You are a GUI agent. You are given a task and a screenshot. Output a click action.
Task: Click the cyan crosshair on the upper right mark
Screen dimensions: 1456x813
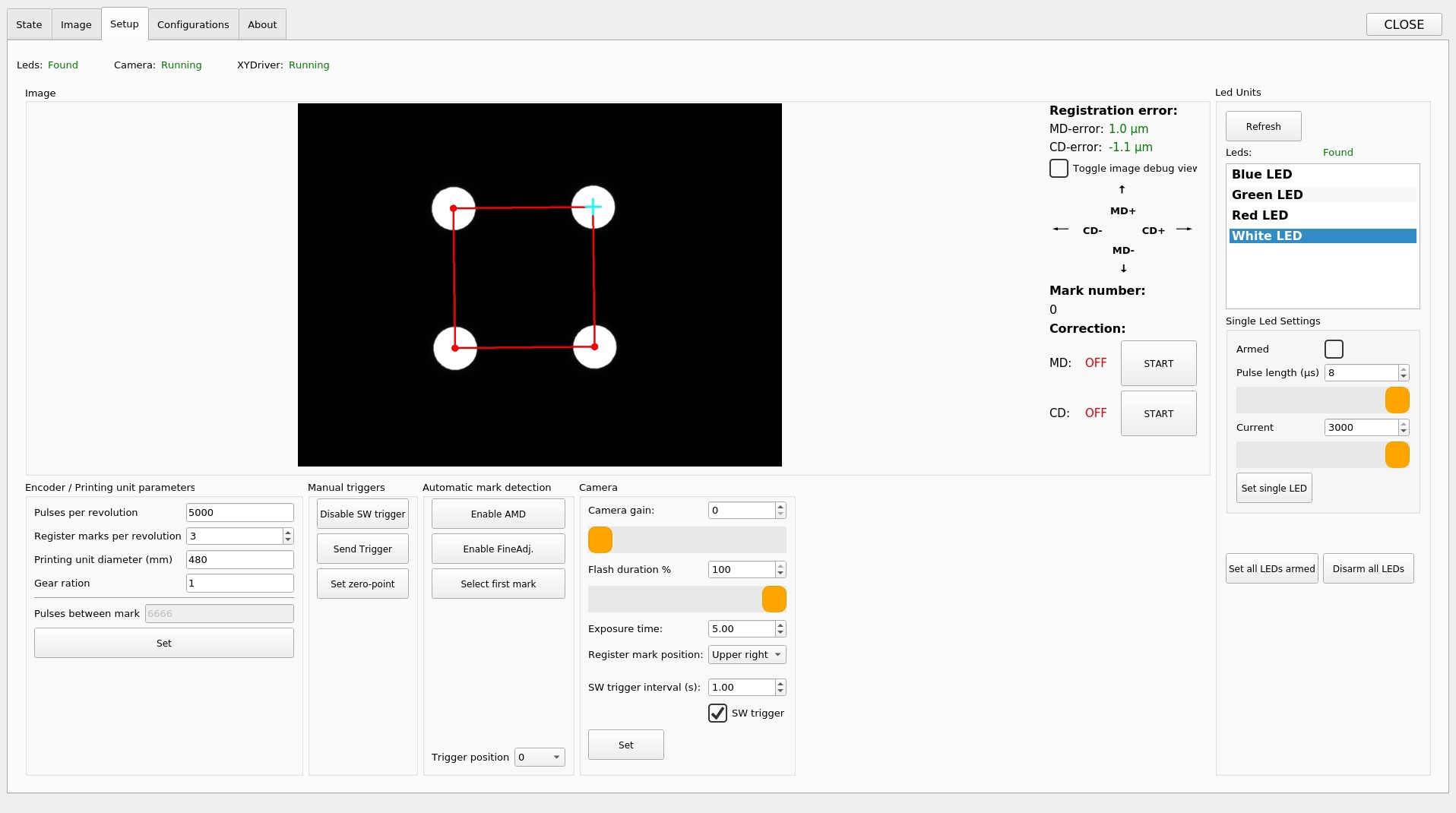pyautogui.click(x=593, y=206)
